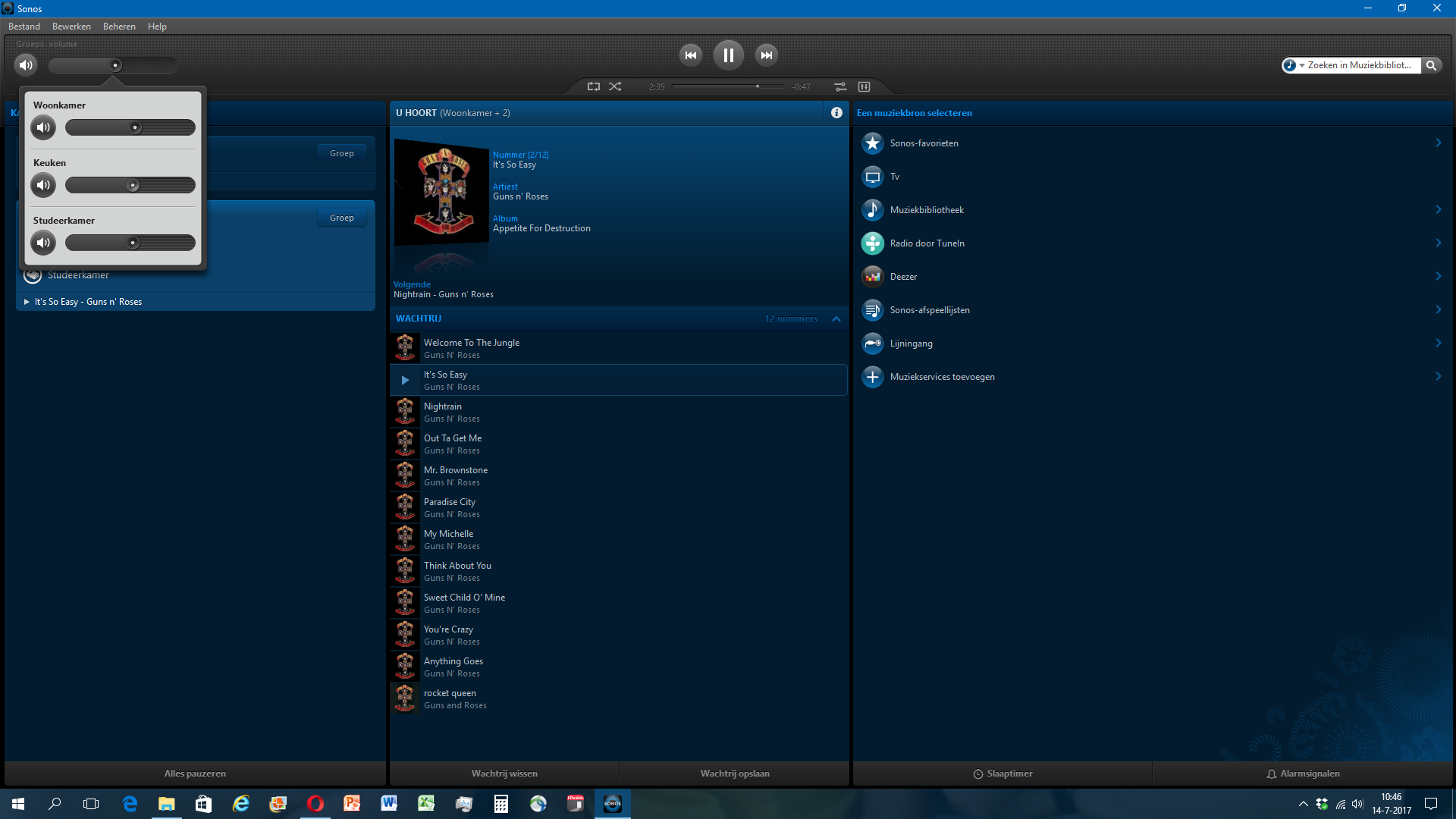Open the Bestand menu
1456x819 pixels.
tap(24, 27)
